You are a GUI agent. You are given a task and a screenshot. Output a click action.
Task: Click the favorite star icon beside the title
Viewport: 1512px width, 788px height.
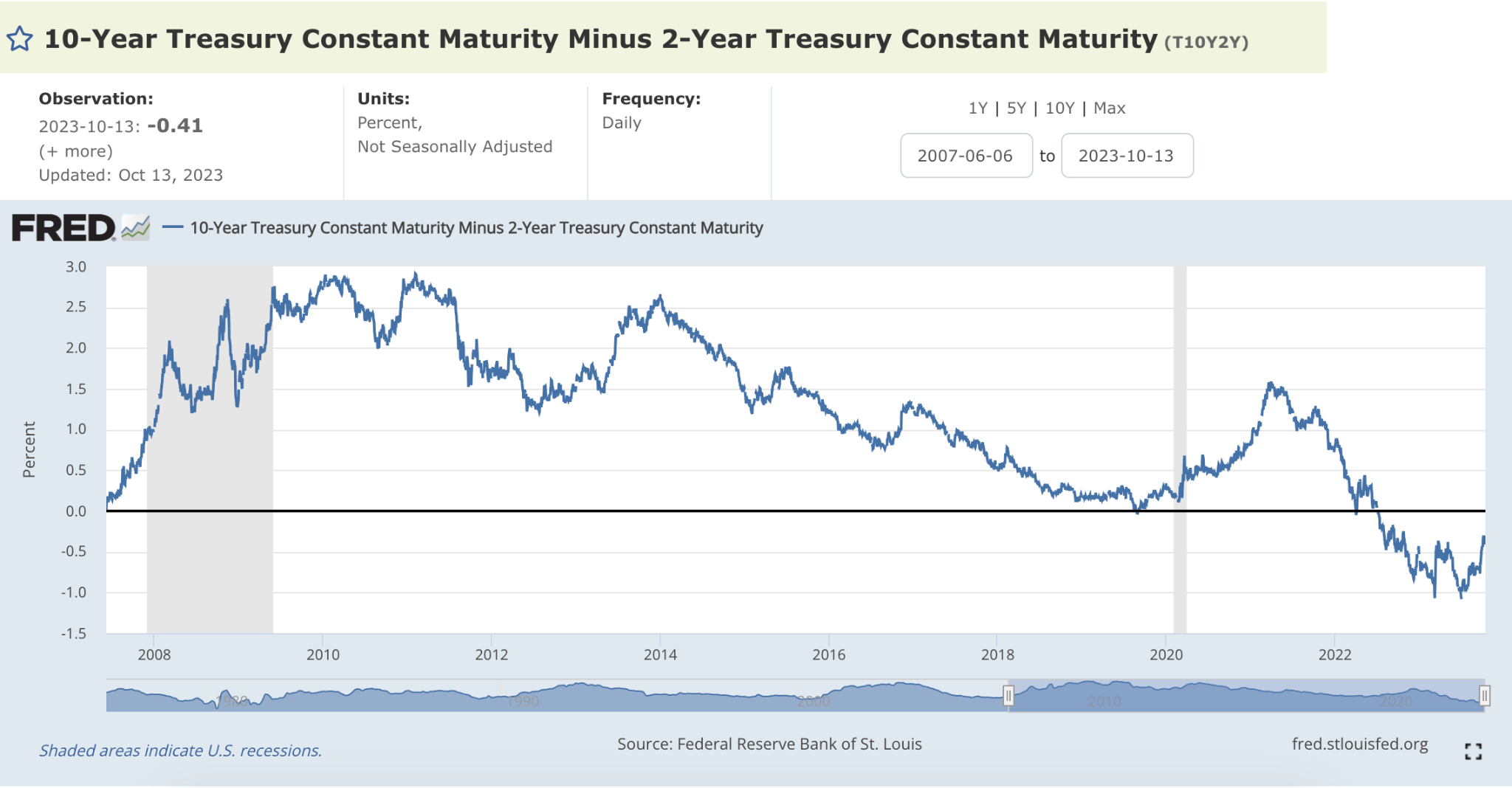[19, 39]
